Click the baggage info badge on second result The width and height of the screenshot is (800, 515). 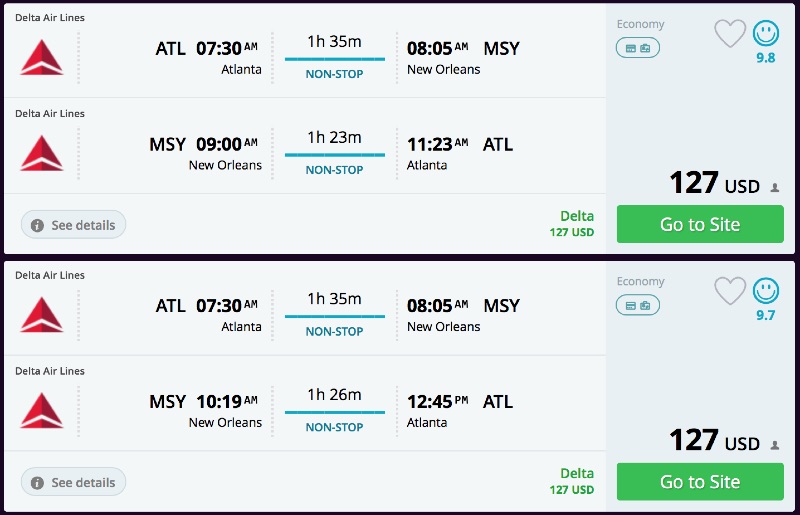[x=638, y=304]
